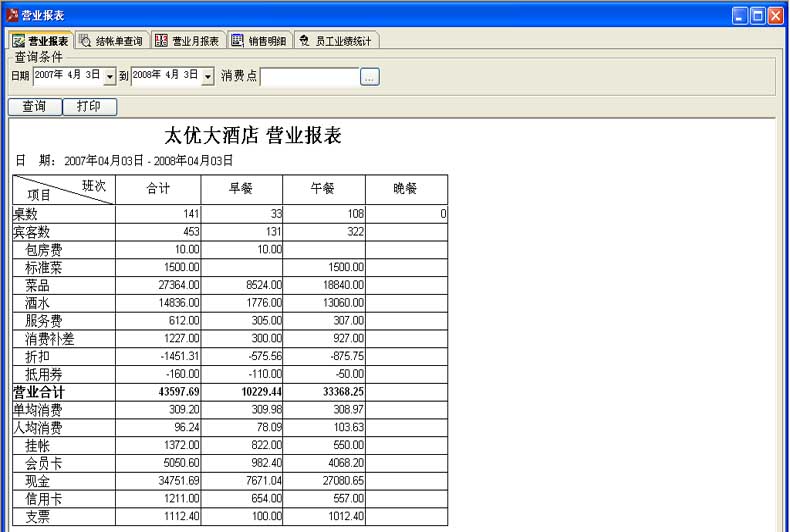The height and width of the screenshot is (532, 790).
Task: Open the end date dropdown calendar
Action: 208,77
